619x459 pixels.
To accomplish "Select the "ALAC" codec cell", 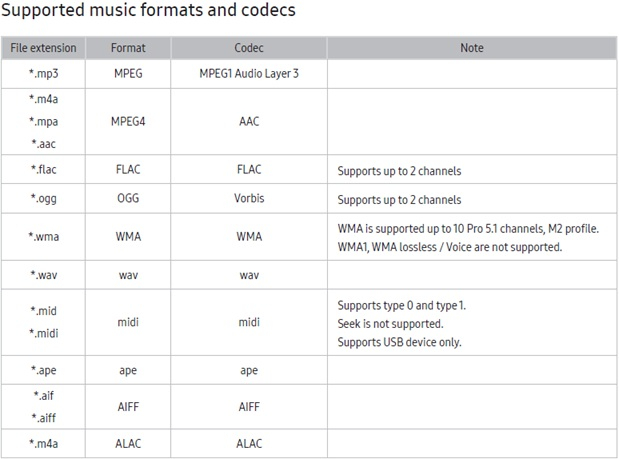I will 249,443.
